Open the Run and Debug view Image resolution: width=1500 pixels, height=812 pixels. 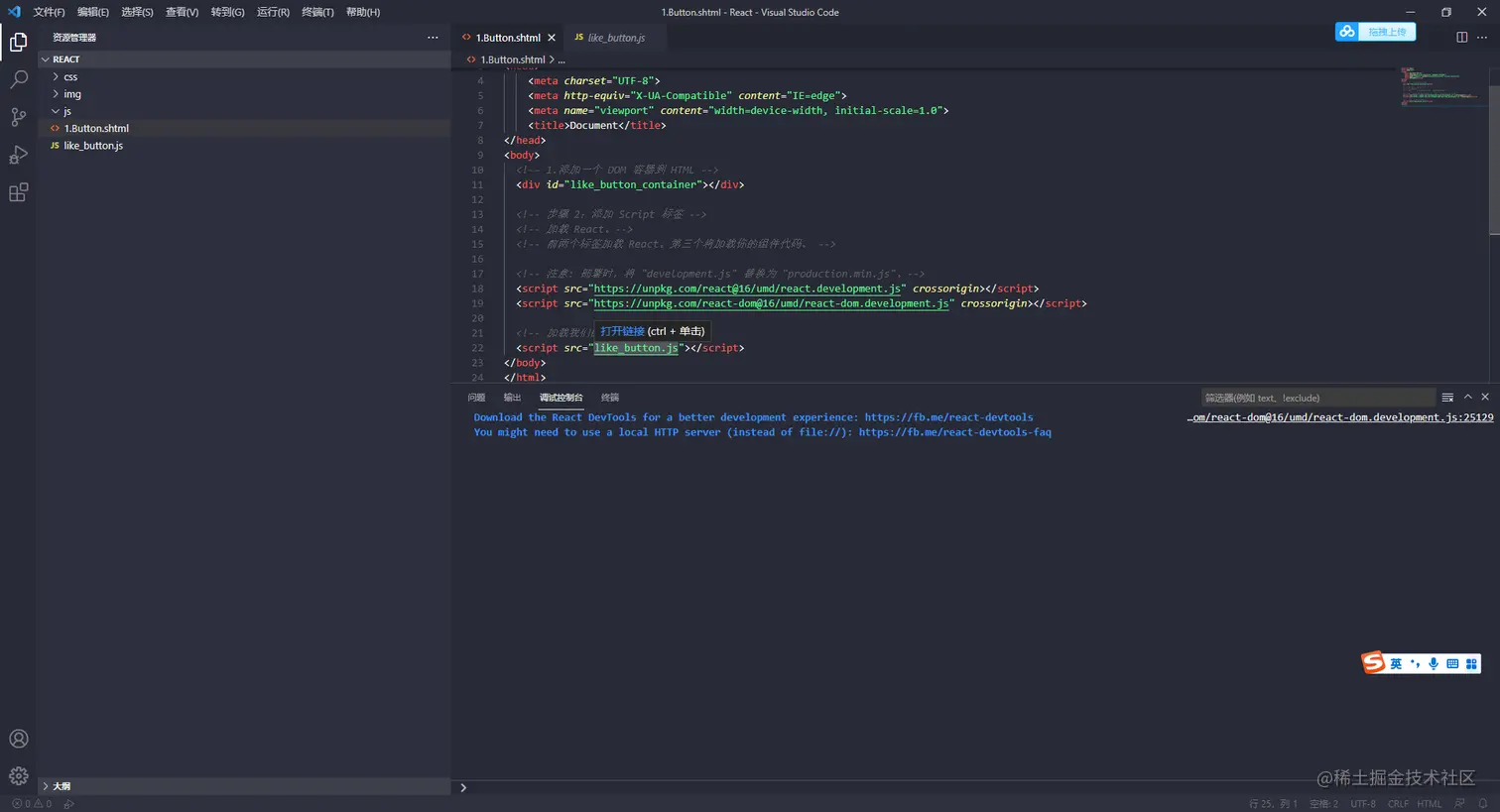click(18, 155)
